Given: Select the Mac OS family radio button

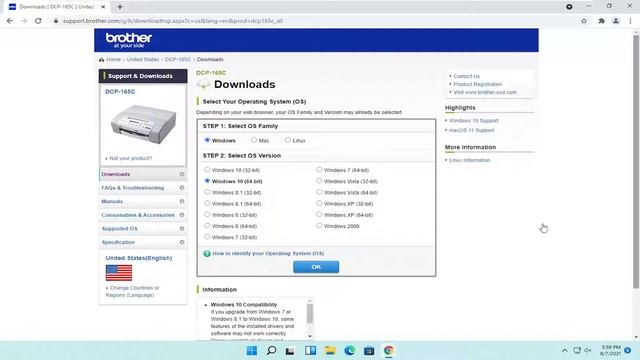Looking at the screenshot, I should 254,140.
